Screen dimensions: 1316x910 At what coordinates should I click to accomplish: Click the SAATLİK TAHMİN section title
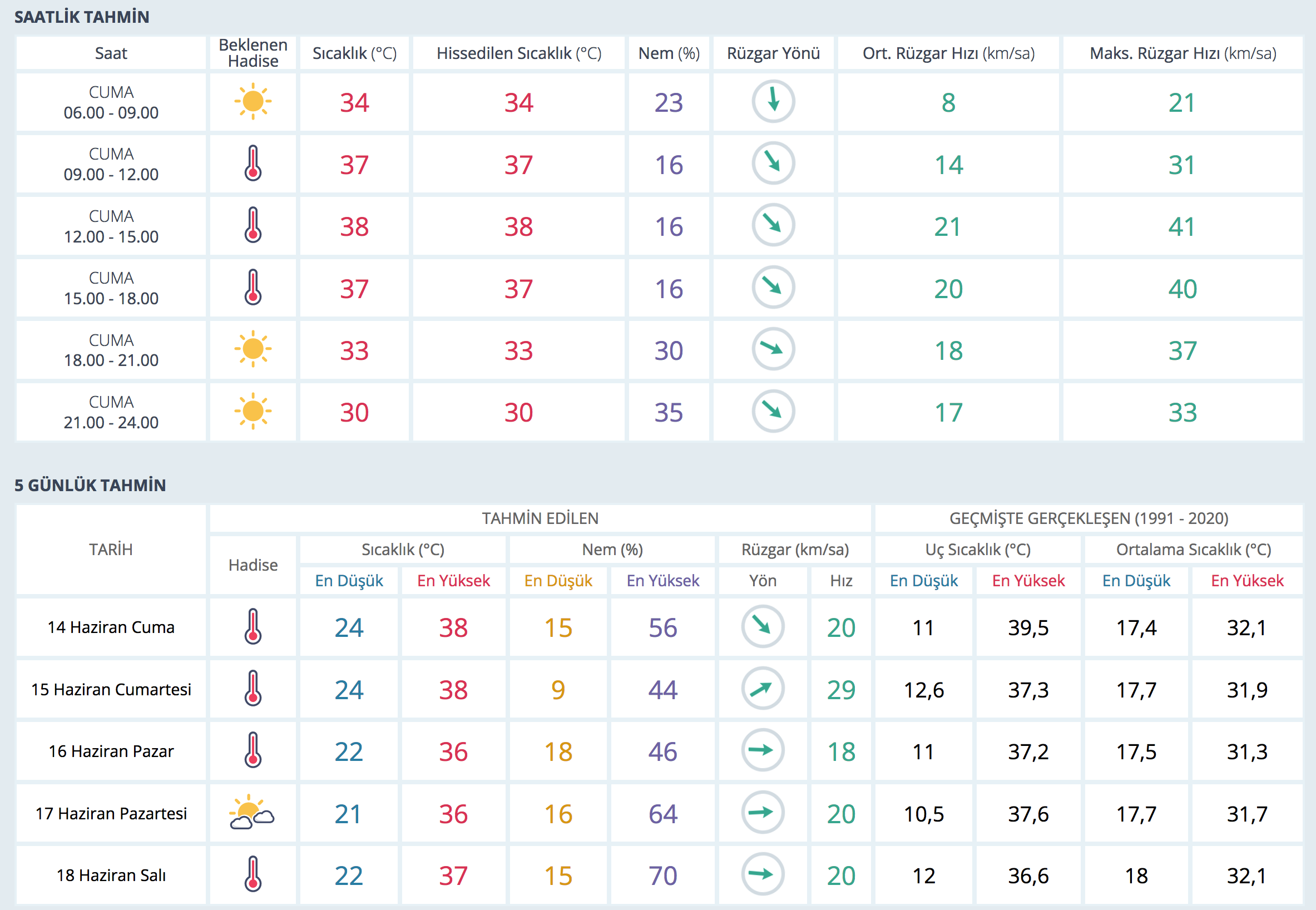[x=82, y=17]
